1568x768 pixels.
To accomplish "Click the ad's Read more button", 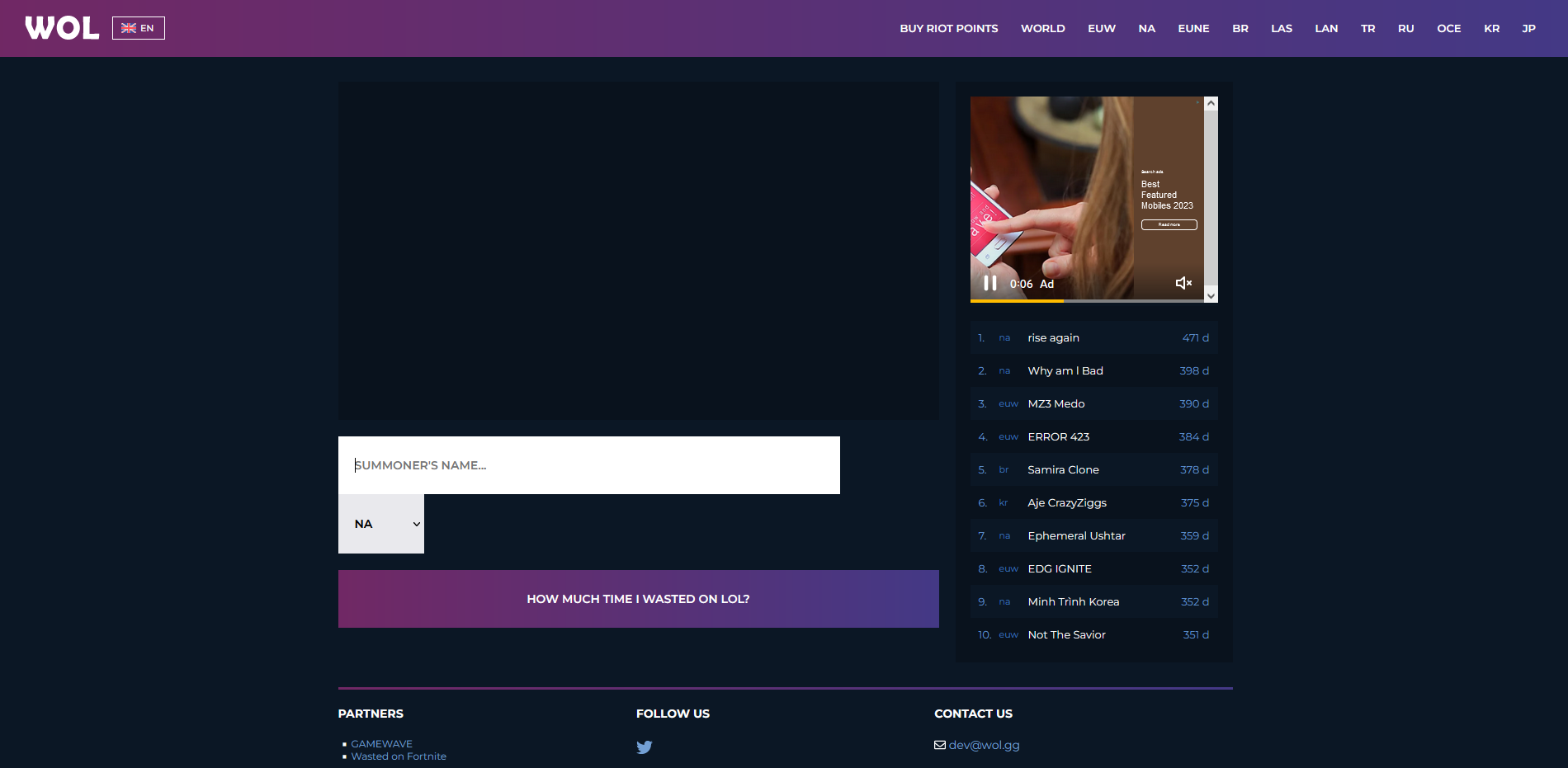I will (1169, 224).
